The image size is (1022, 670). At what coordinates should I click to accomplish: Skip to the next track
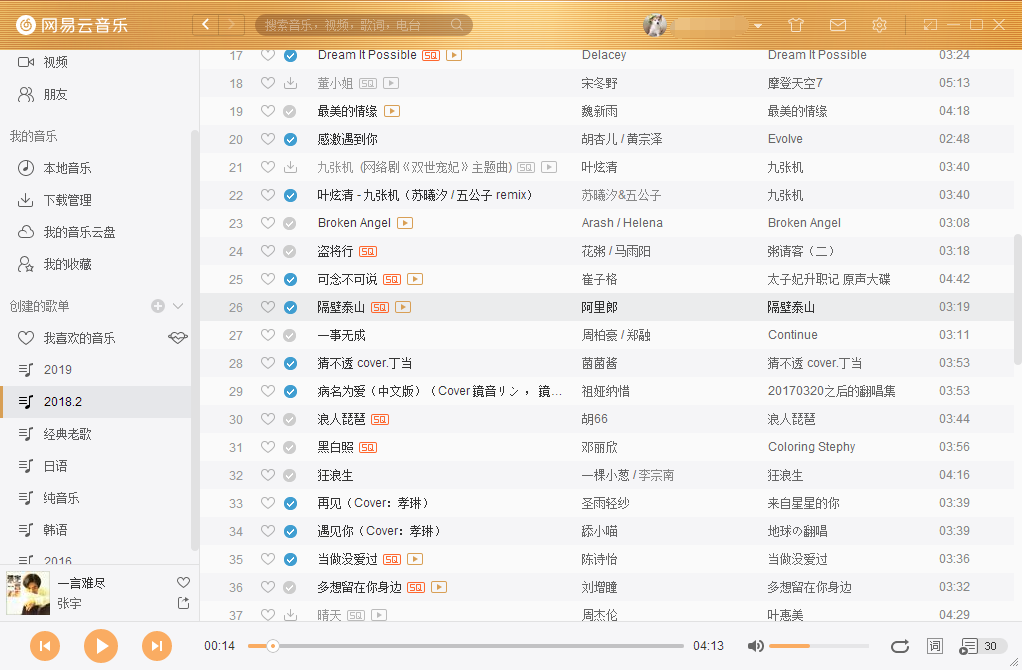coord(157,646)
